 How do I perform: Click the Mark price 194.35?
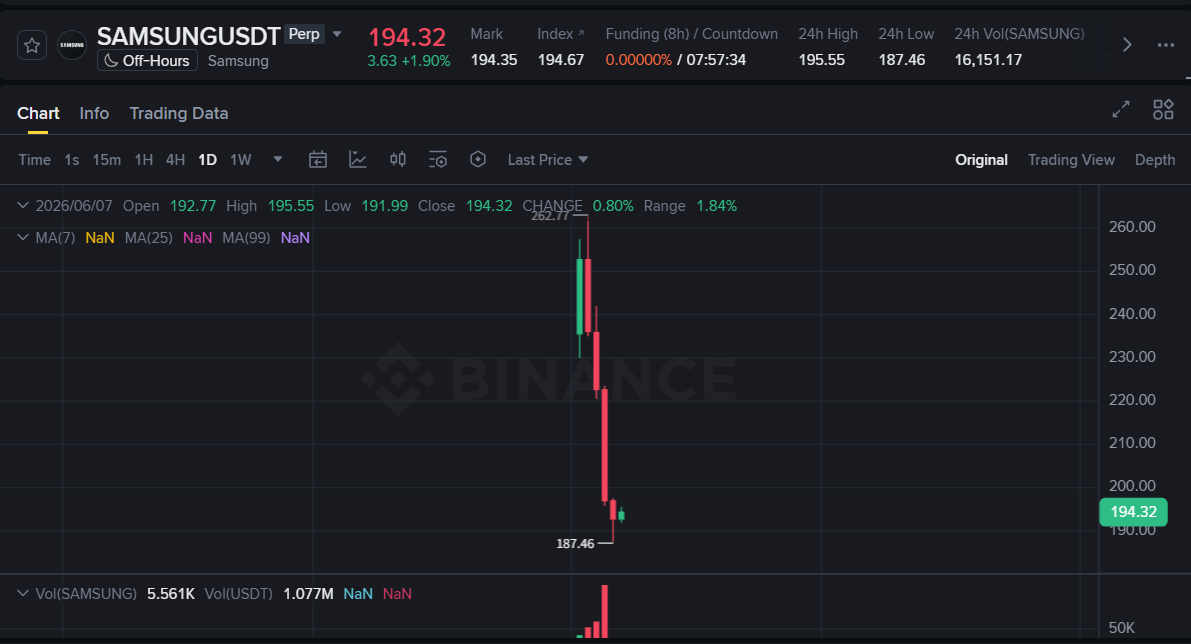coord(494,60)
